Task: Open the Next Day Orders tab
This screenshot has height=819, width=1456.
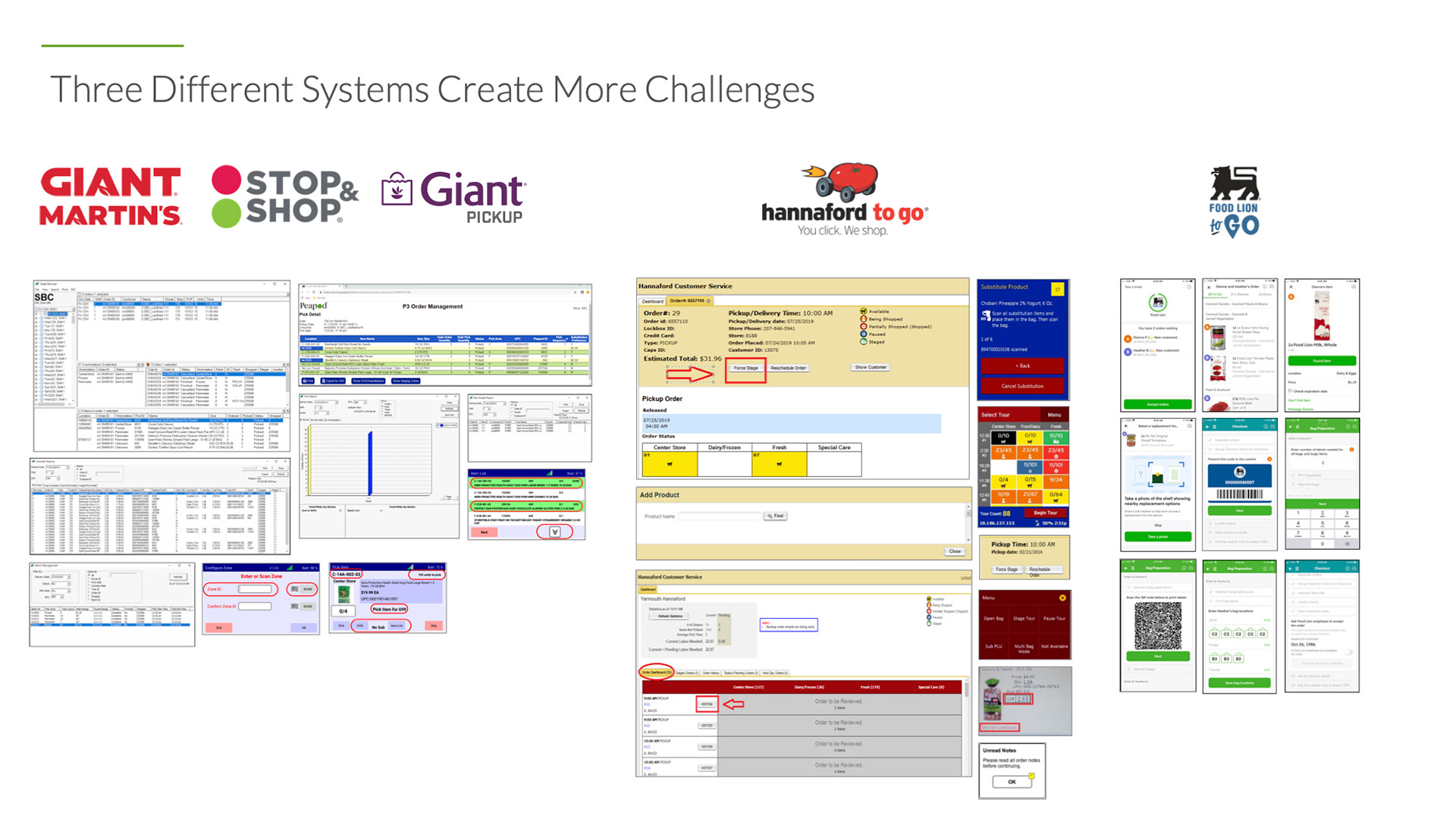Action: pos(774,673)
